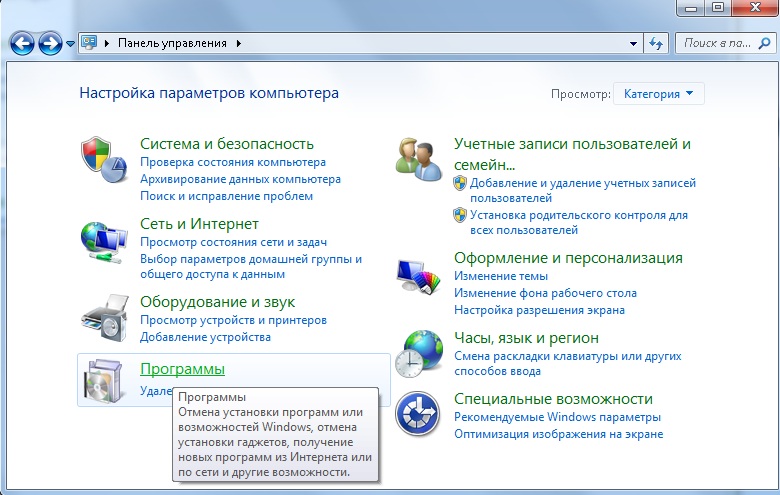Open Просмотр устройств и принтеров

coord(233,320)
